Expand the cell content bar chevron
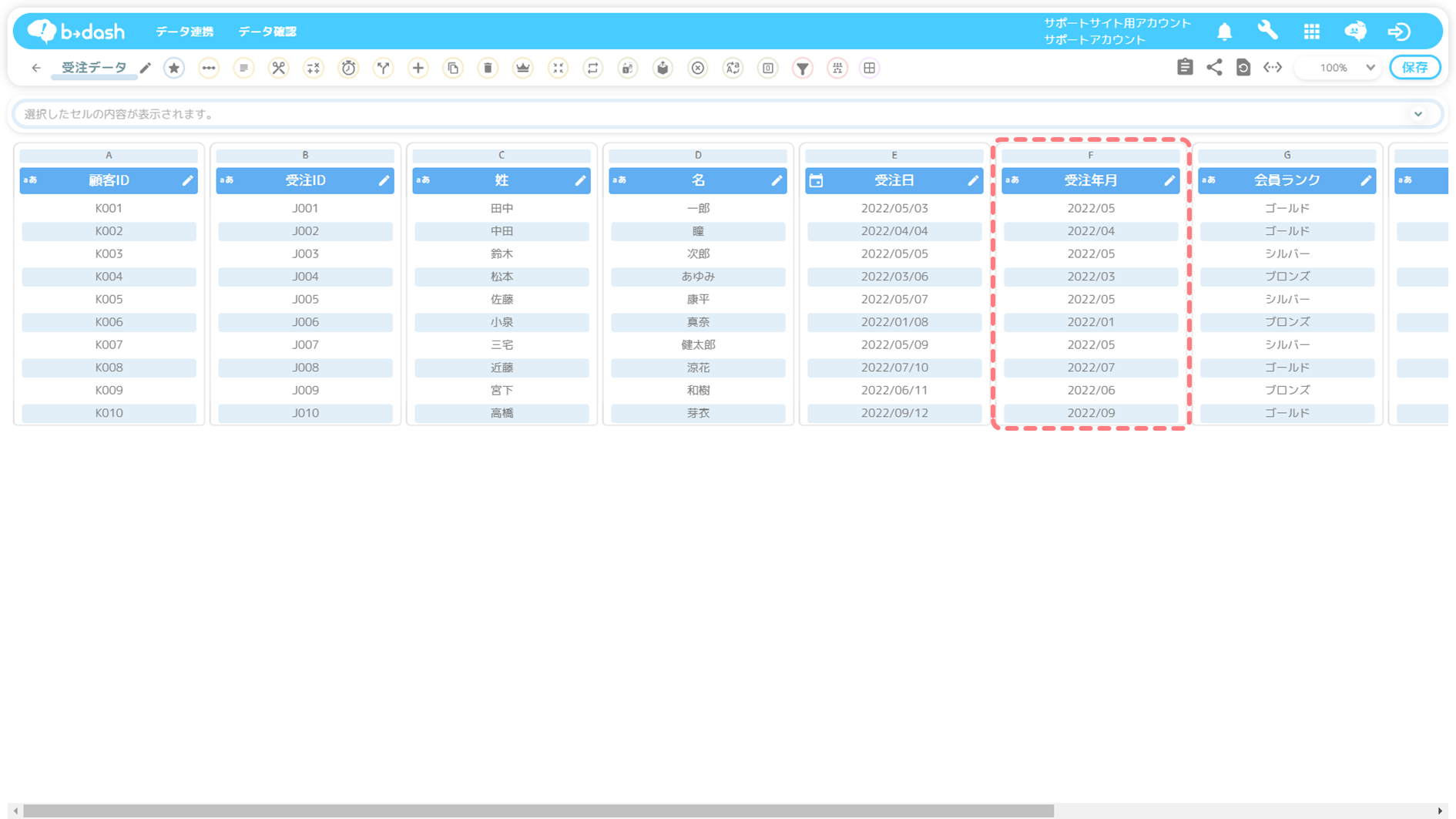Image resolution: width=1456 pixels, height=819 pixels. pos(1417,114)
